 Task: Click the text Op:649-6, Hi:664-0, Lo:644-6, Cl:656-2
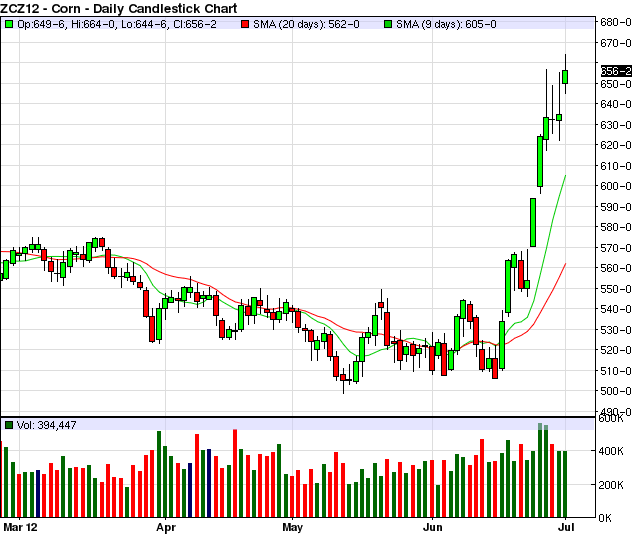[117, 24]
